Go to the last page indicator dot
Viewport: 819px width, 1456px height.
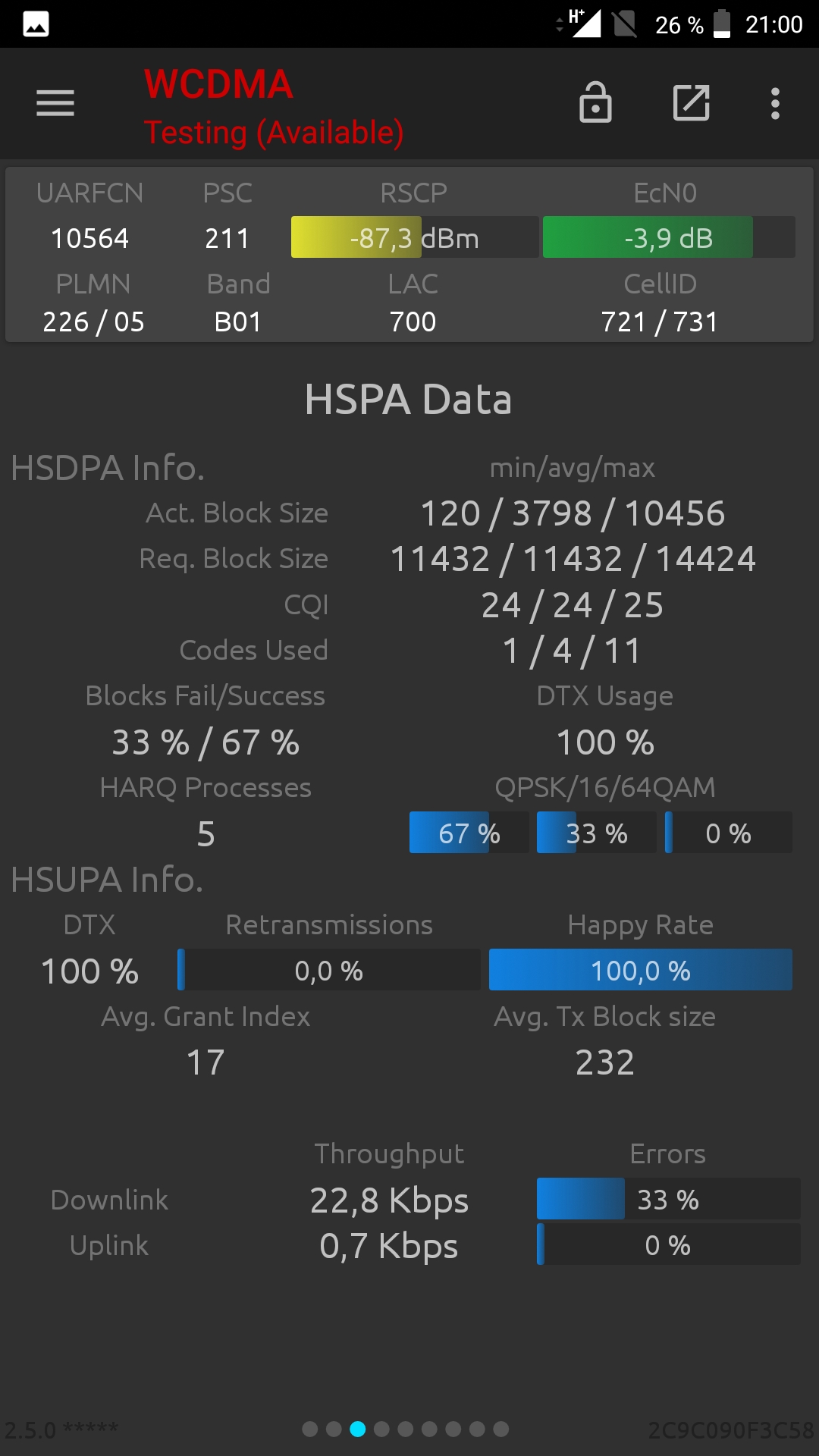pyautogui.click(x=501, y=1429)
